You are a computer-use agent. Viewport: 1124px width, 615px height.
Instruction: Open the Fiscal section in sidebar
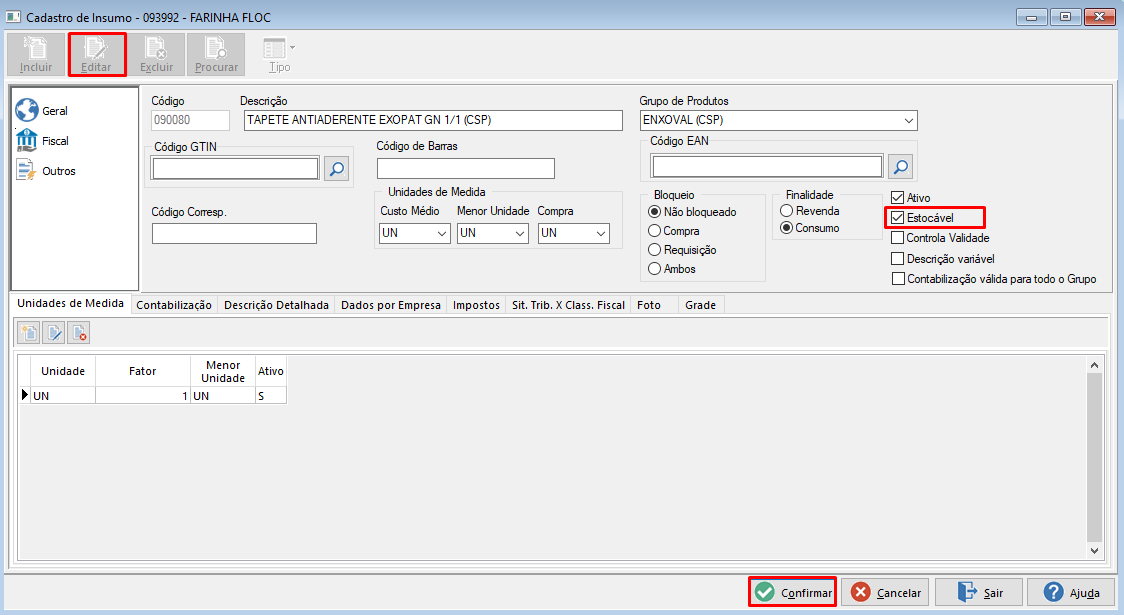(42, 141)
